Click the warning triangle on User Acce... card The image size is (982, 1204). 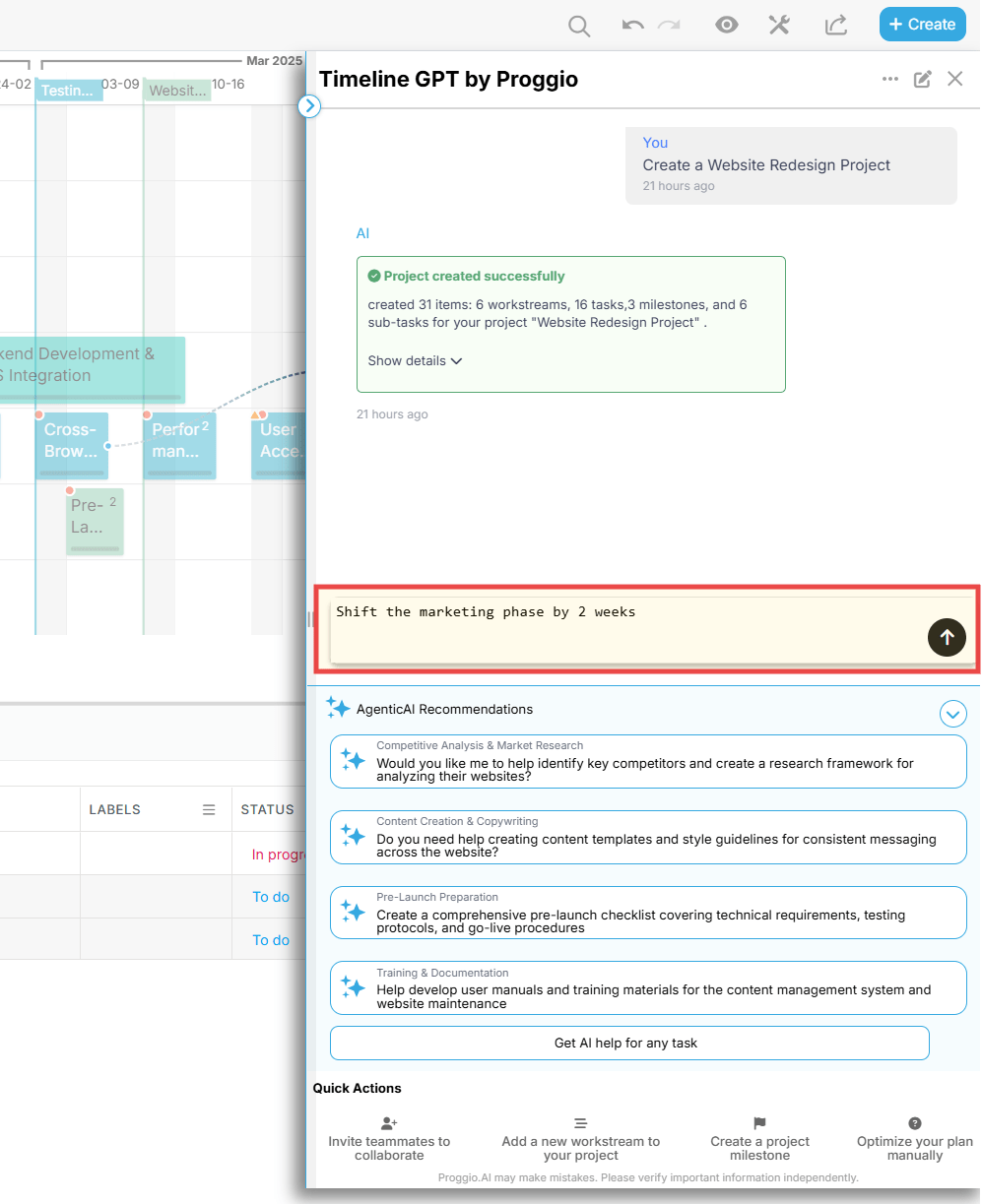coord(255,415)
